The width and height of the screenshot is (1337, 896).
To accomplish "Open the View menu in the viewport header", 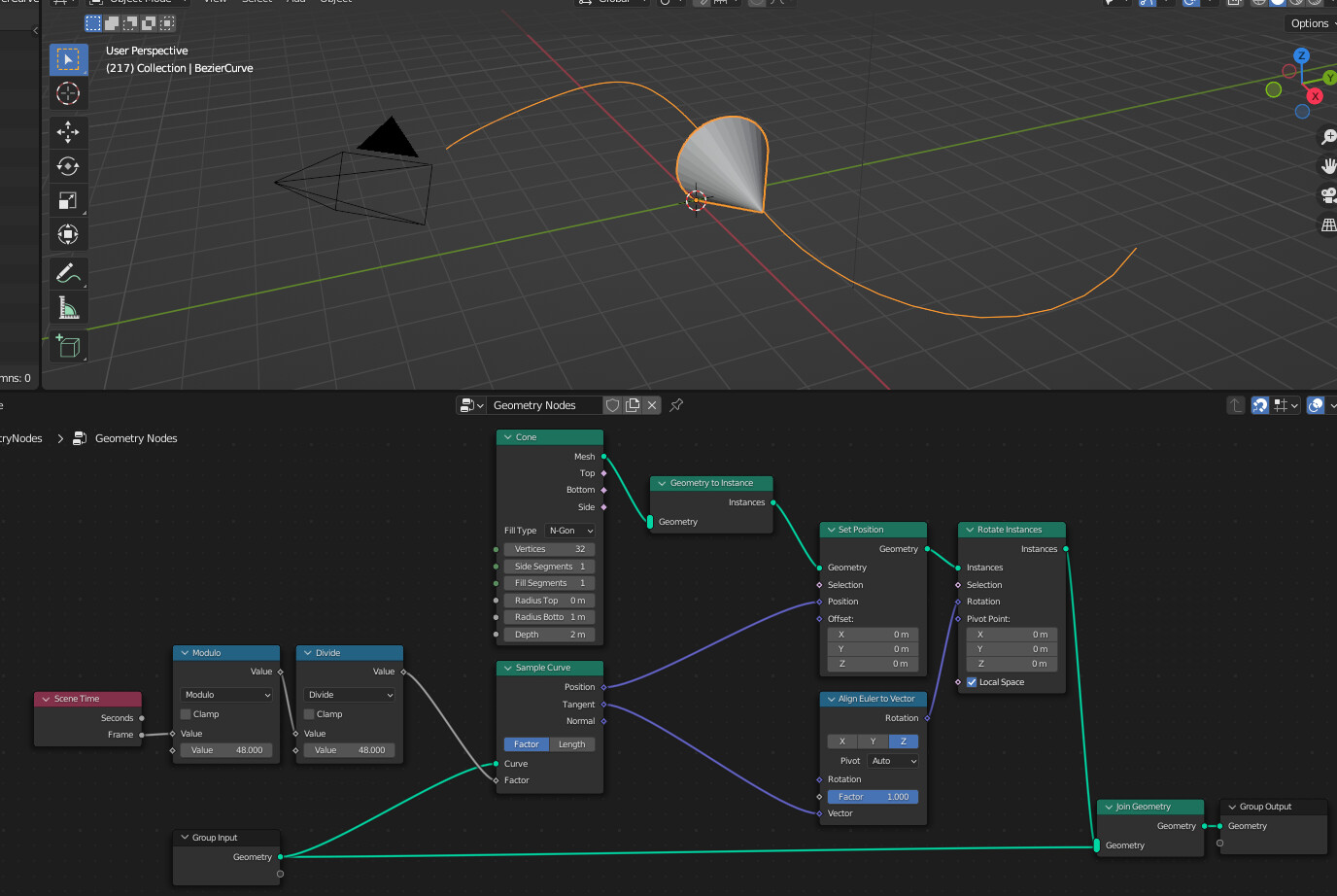I will pyautogui.click(x=215, y=2).
